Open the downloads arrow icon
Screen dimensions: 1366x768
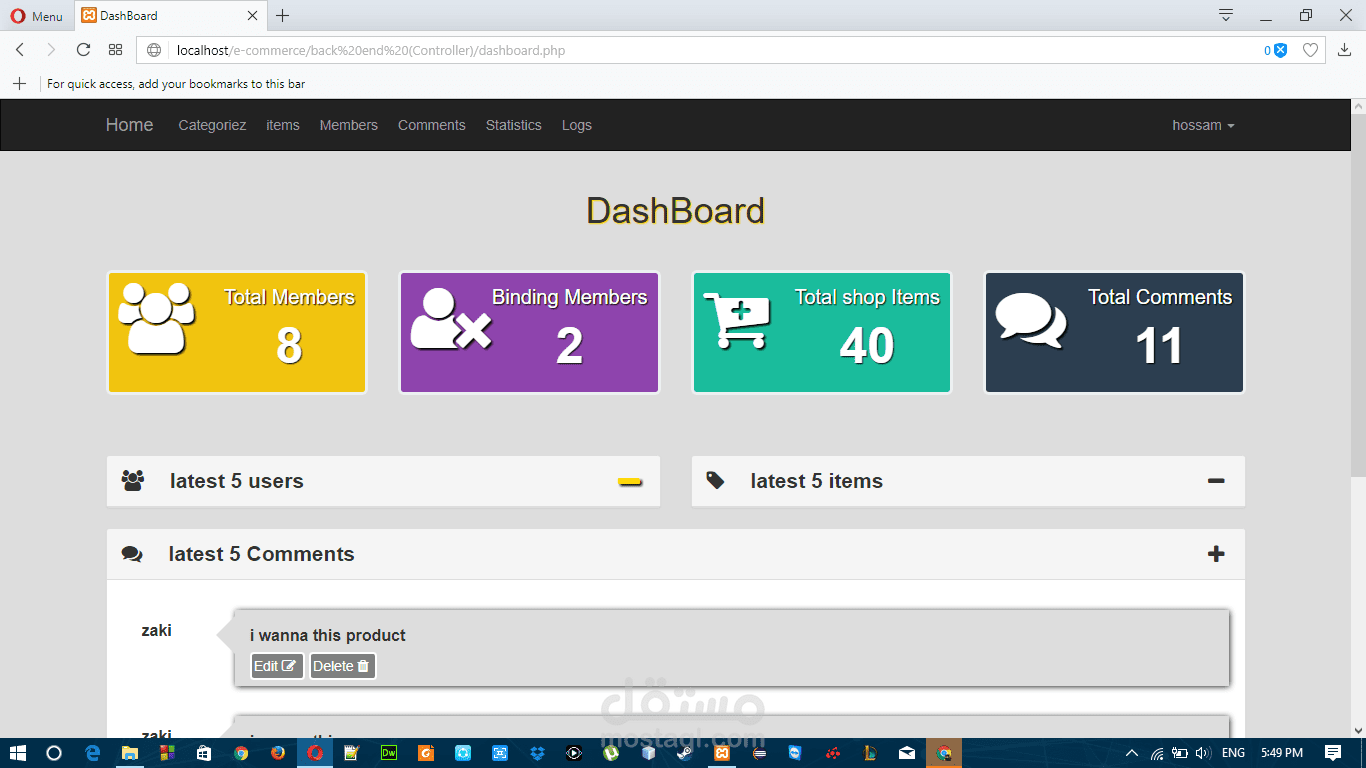pyautogui.click(x=1344, y=50)
